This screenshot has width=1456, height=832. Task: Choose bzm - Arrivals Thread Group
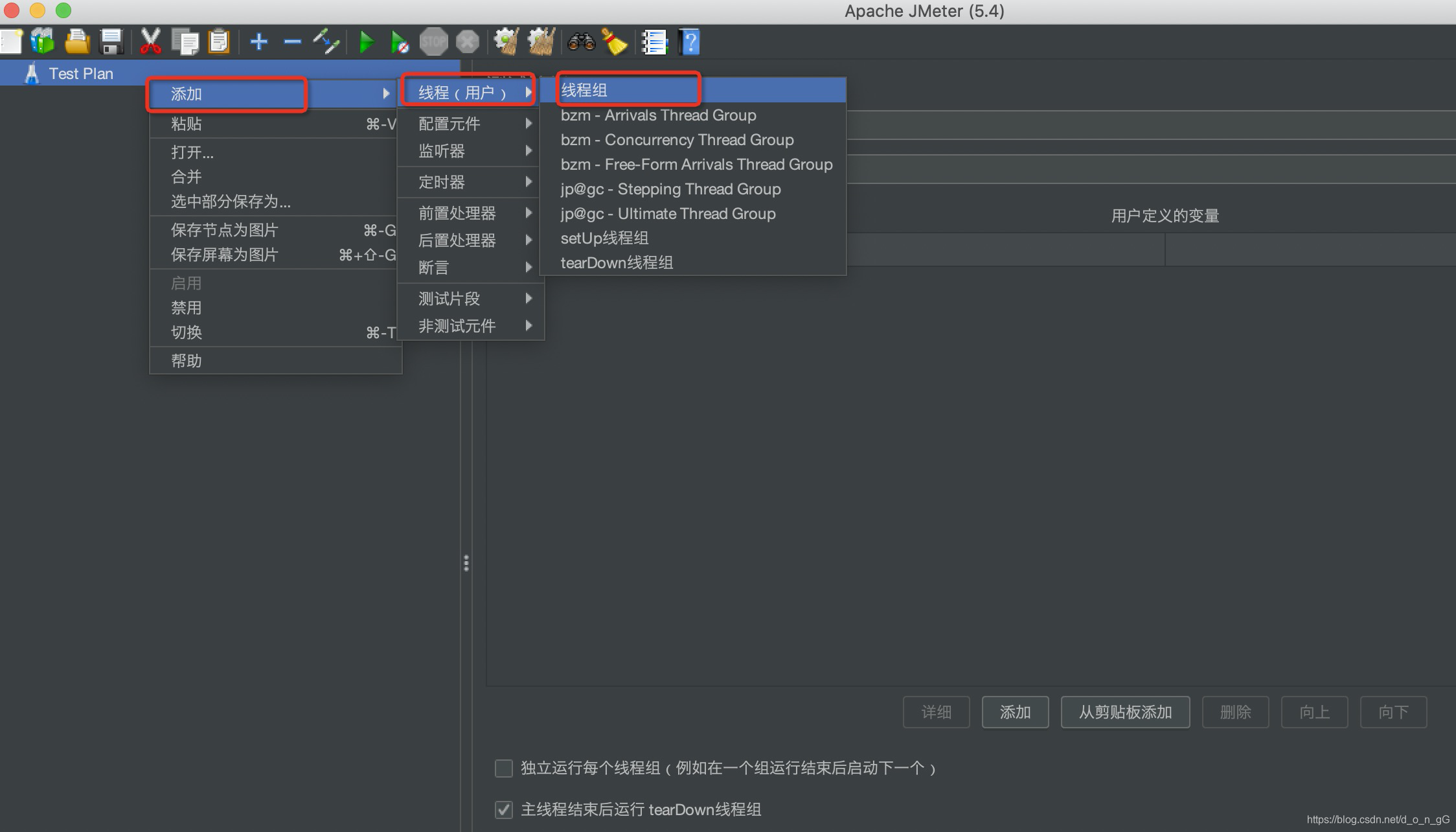[693, 115]
